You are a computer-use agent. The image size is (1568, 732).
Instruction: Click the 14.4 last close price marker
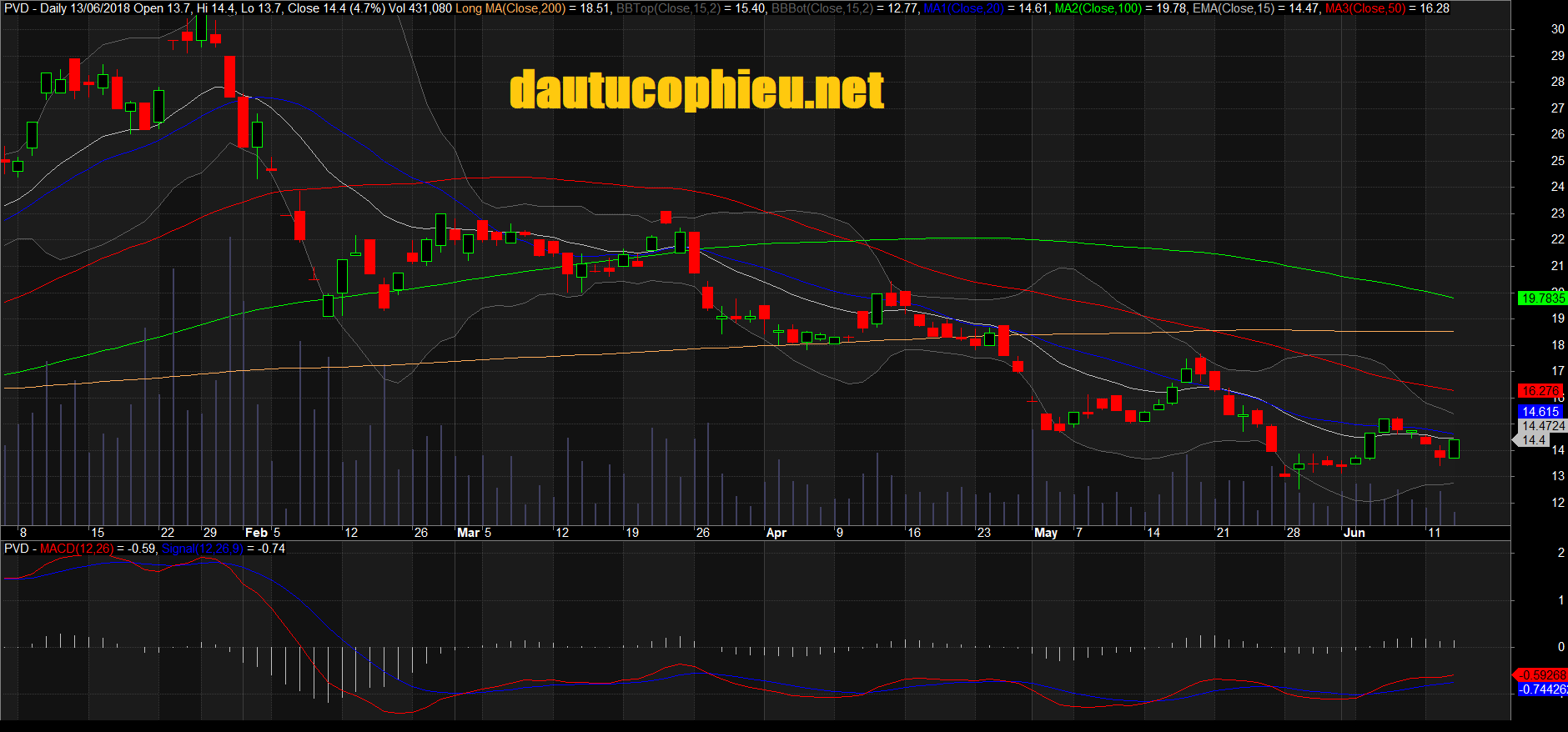coord(1533,440)
